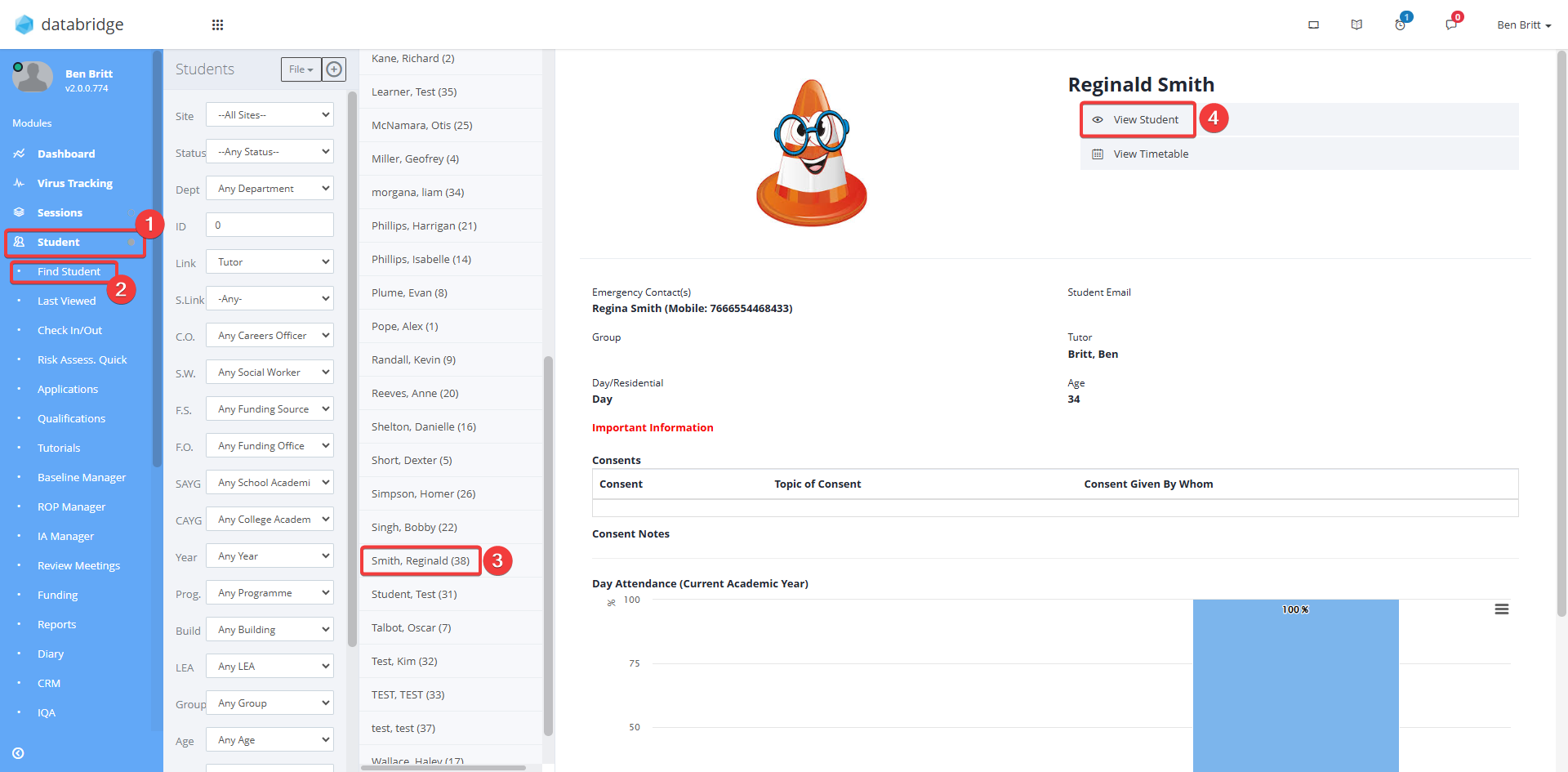
Task: Open the Baseline Manager menu item
Action: click(82, 477)
